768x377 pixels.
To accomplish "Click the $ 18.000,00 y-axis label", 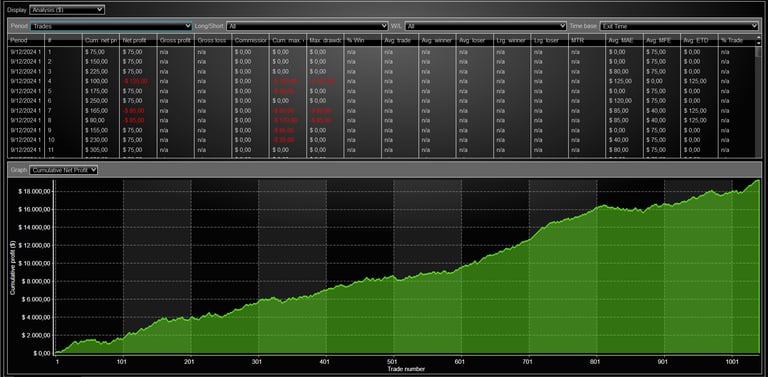I will click(x=34, y=191).
